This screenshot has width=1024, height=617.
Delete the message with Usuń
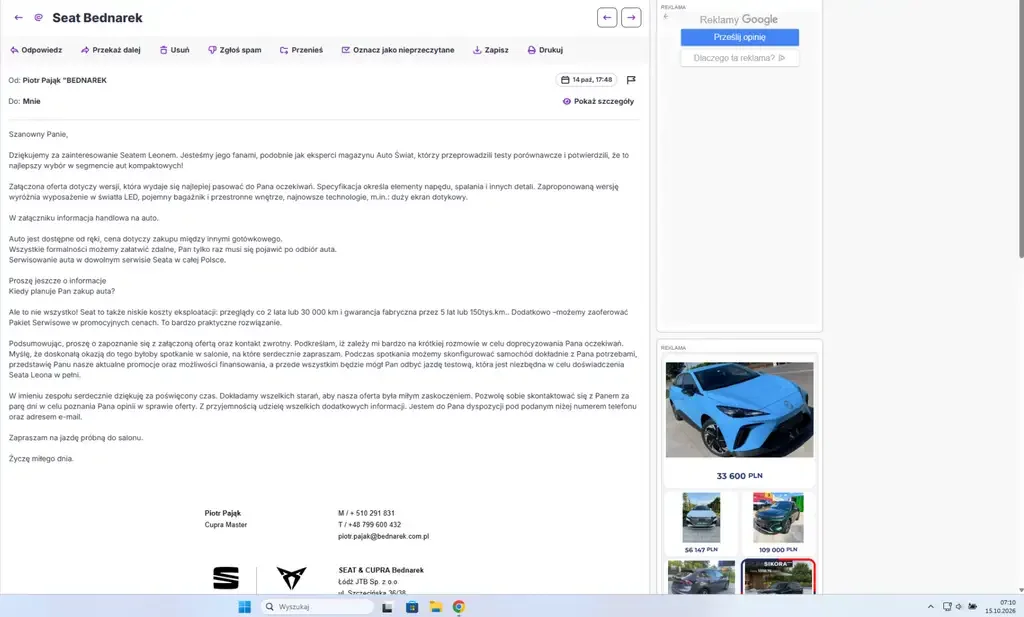[174, 50]
